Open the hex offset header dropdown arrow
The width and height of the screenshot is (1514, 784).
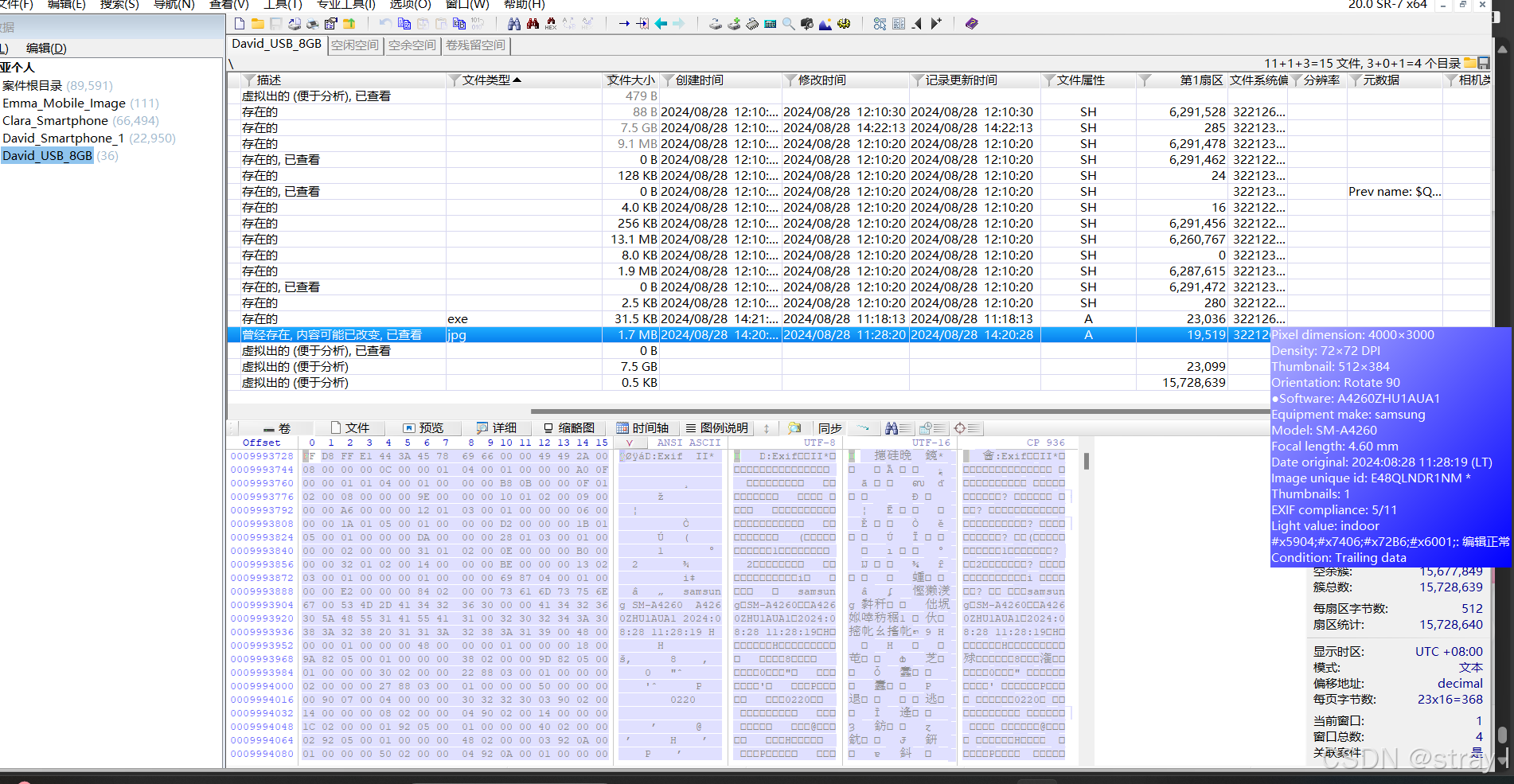click(x=629, y=443)
